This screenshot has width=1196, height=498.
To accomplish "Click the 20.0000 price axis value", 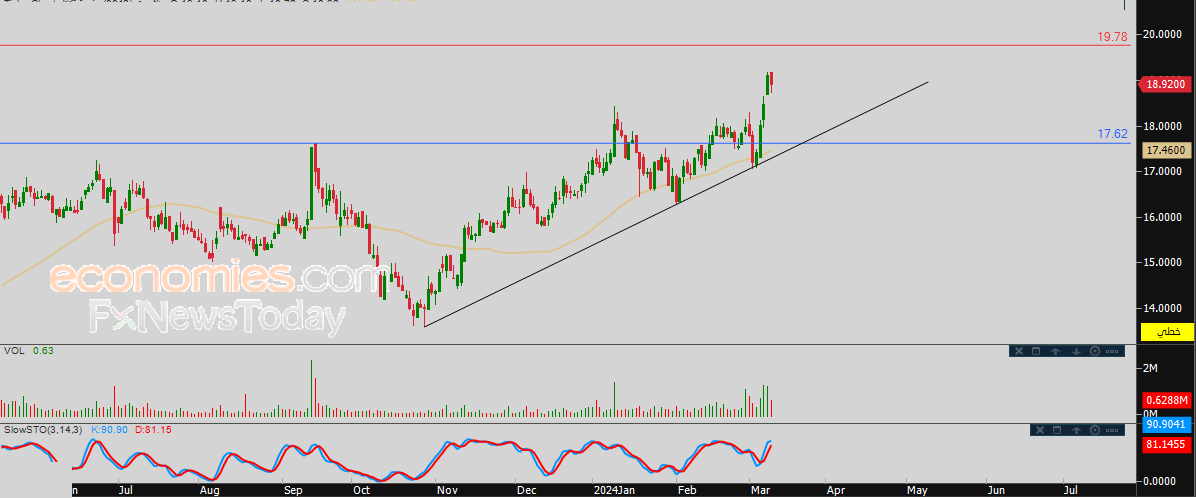I will coord(1164,34).
